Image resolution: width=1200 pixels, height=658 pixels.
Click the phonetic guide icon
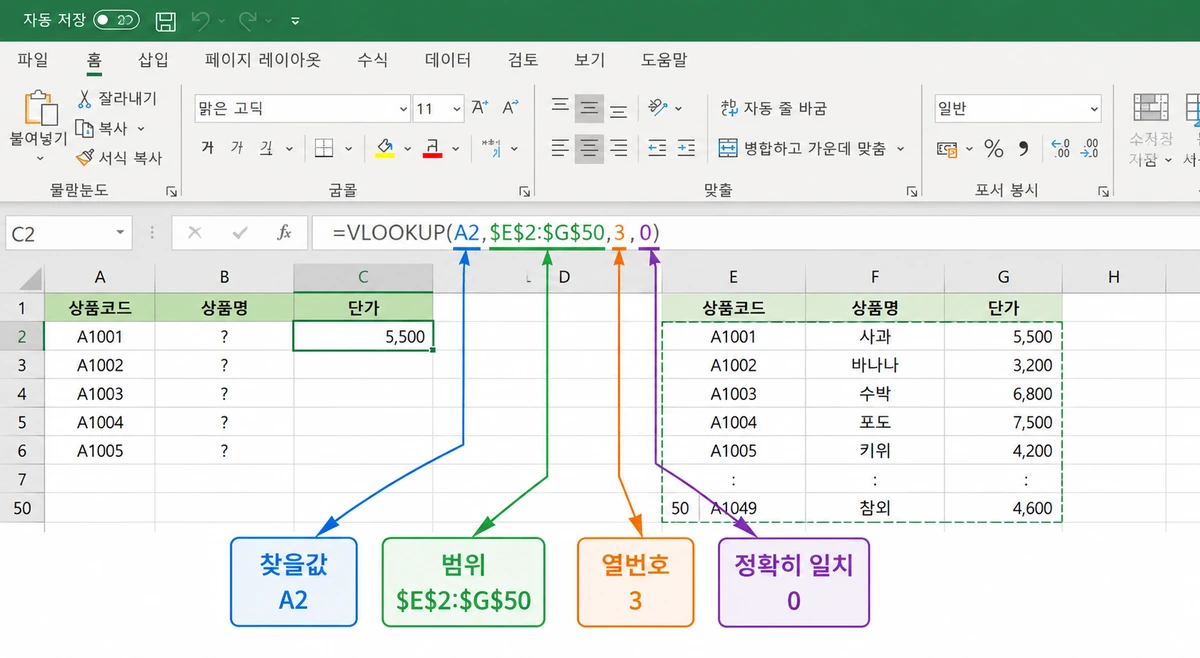tap(490, 148)
